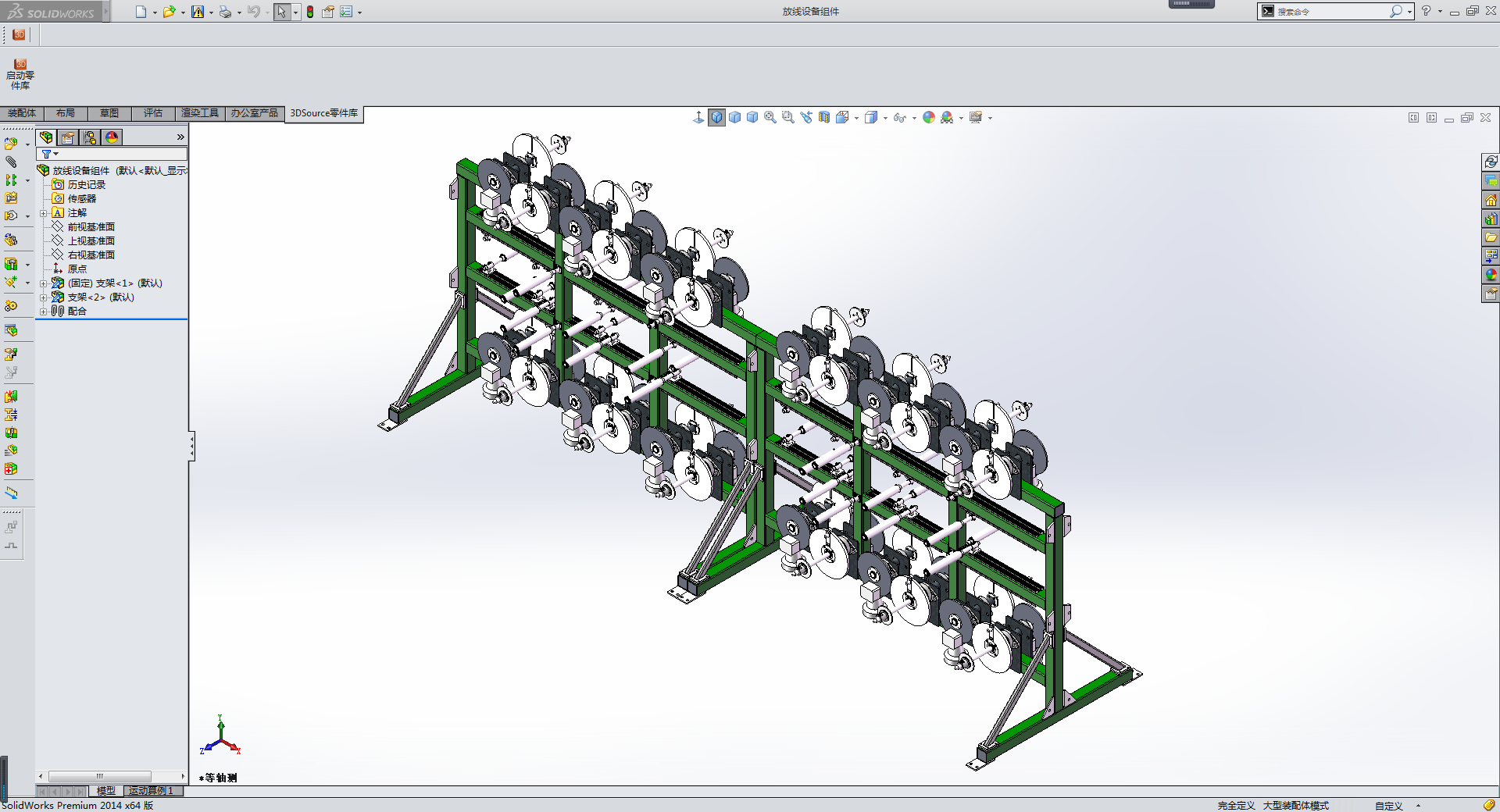The width and height of the screenshot is (1500, 812).
Task: Expand the 注解 tree node
Action: tap(44, 213)
